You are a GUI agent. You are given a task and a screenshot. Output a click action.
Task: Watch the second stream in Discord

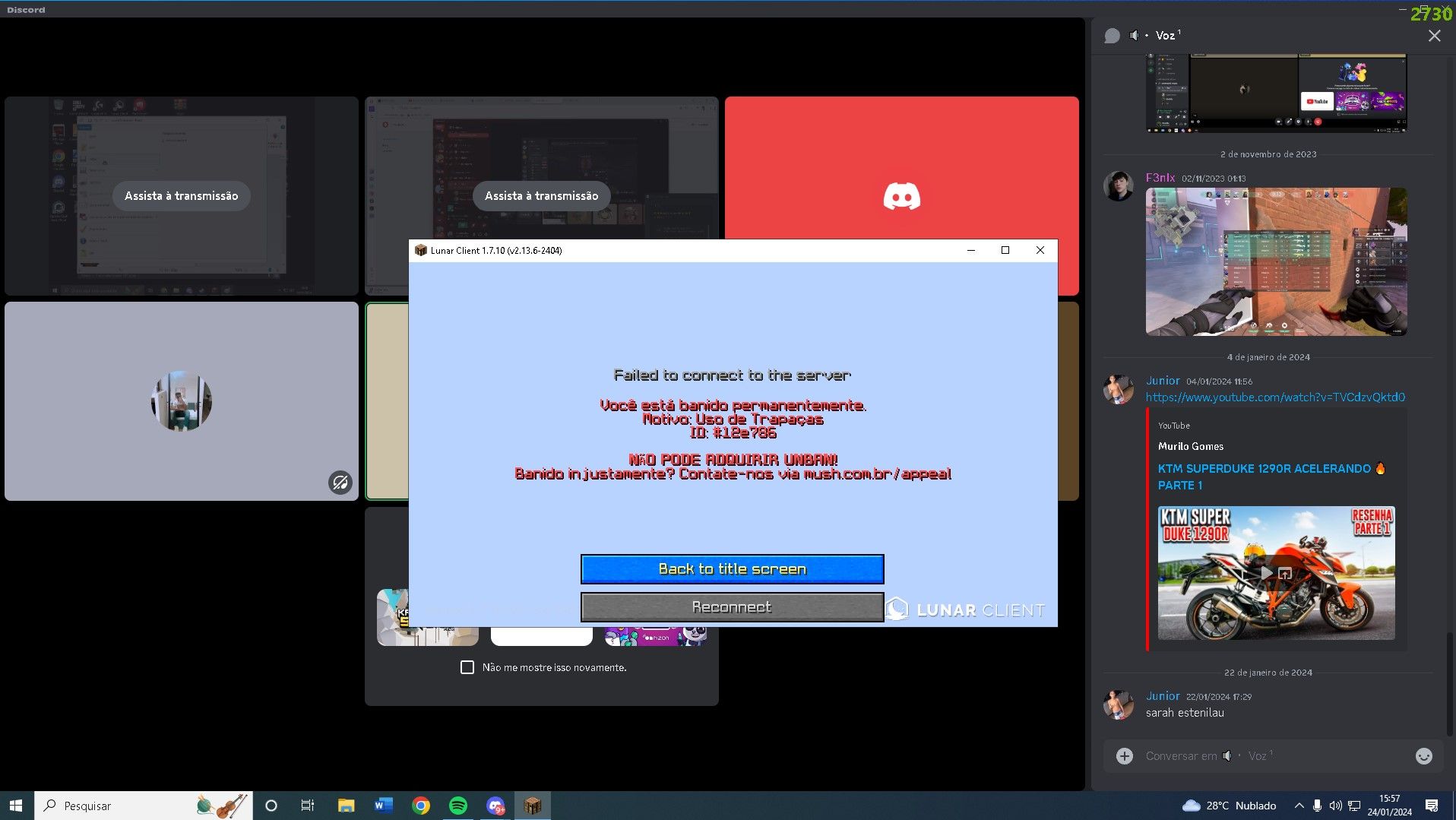point(541,195)
